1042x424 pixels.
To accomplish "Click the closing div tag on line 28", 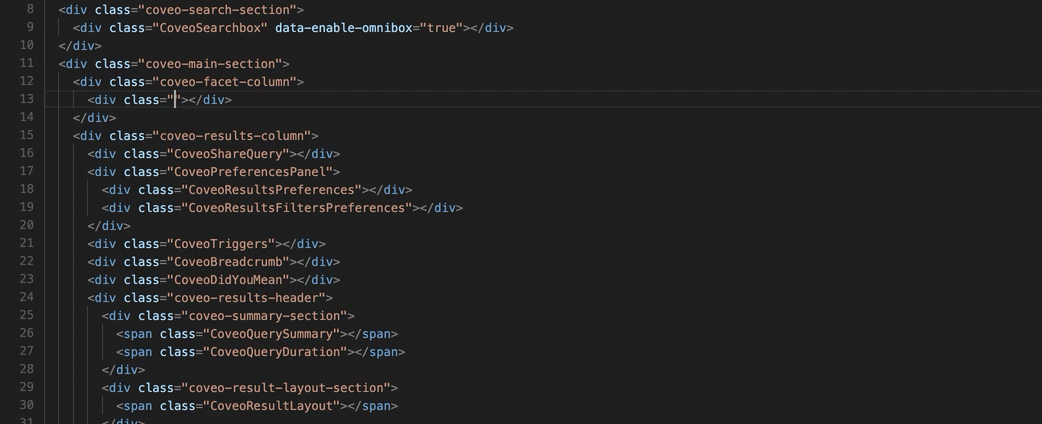I will point(123,369).
